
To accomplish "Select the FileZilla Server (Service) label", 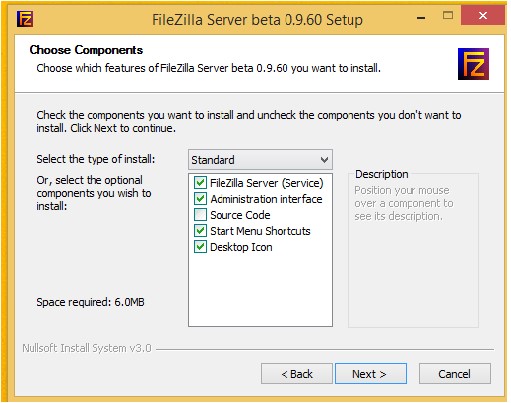I will [267, 183].
